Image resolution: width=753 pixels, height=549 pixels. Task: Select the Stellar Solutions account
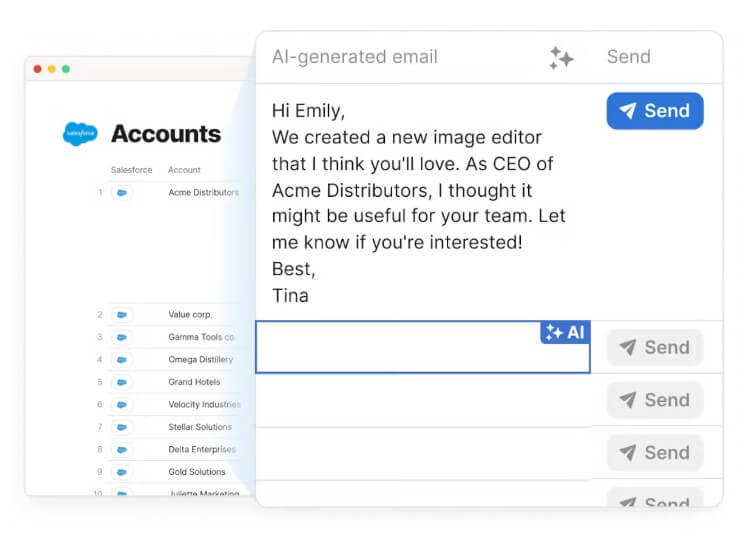pos(200,427)
